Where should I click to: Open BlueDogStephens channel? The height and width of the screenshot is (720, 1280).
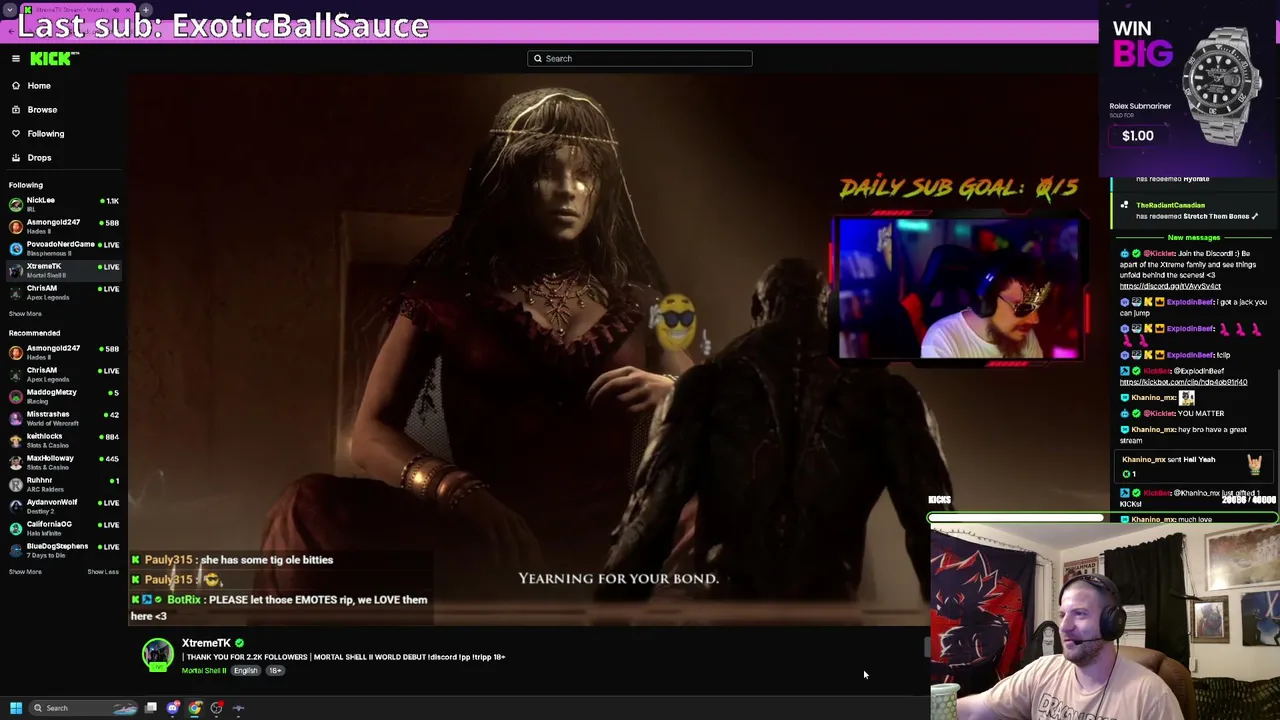coord(64,550)
